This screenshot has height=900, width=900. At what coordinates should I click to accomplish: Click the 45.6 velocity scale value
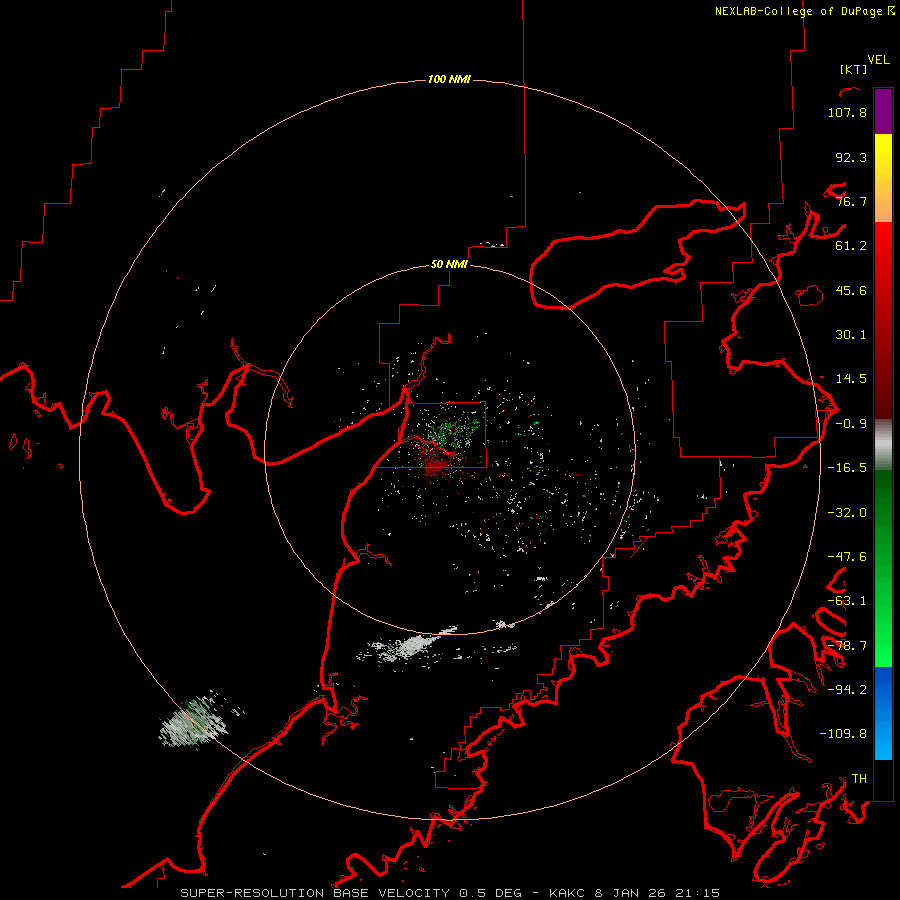point(851,290)
